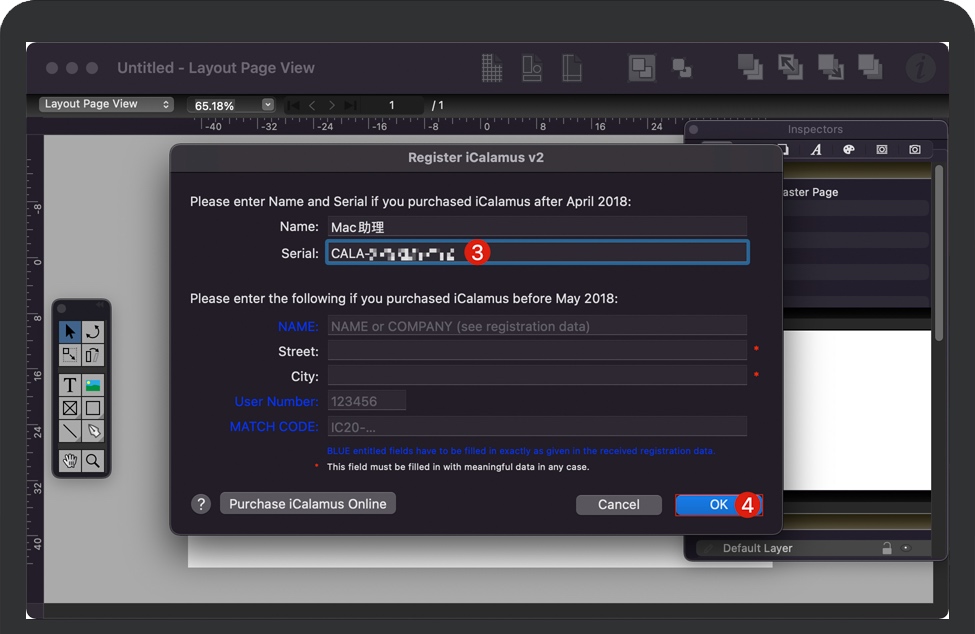
Task: Select the Pen tool
Action: coord(93,431)
